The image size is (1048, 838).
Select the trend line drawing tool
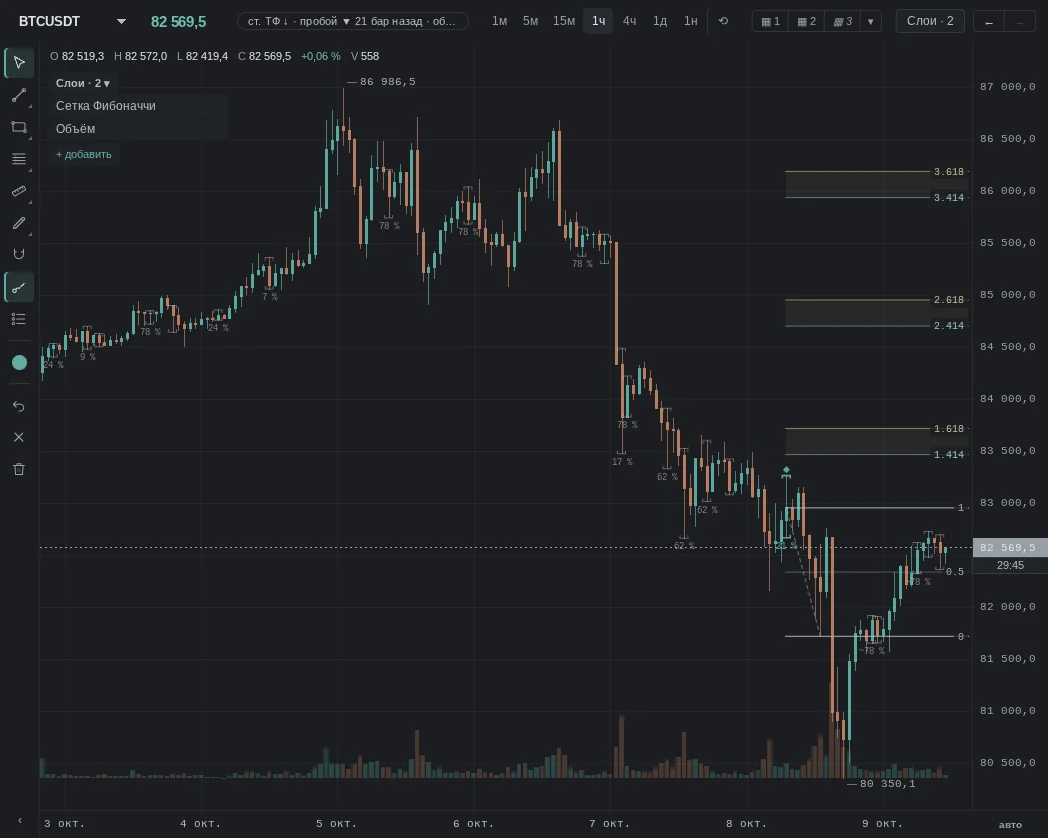click(19, 95)
